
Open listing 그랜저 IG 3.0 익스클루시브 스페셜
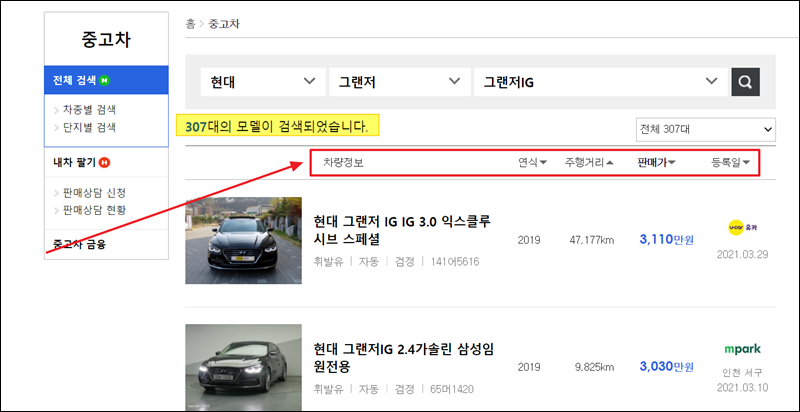click(402, 230)
